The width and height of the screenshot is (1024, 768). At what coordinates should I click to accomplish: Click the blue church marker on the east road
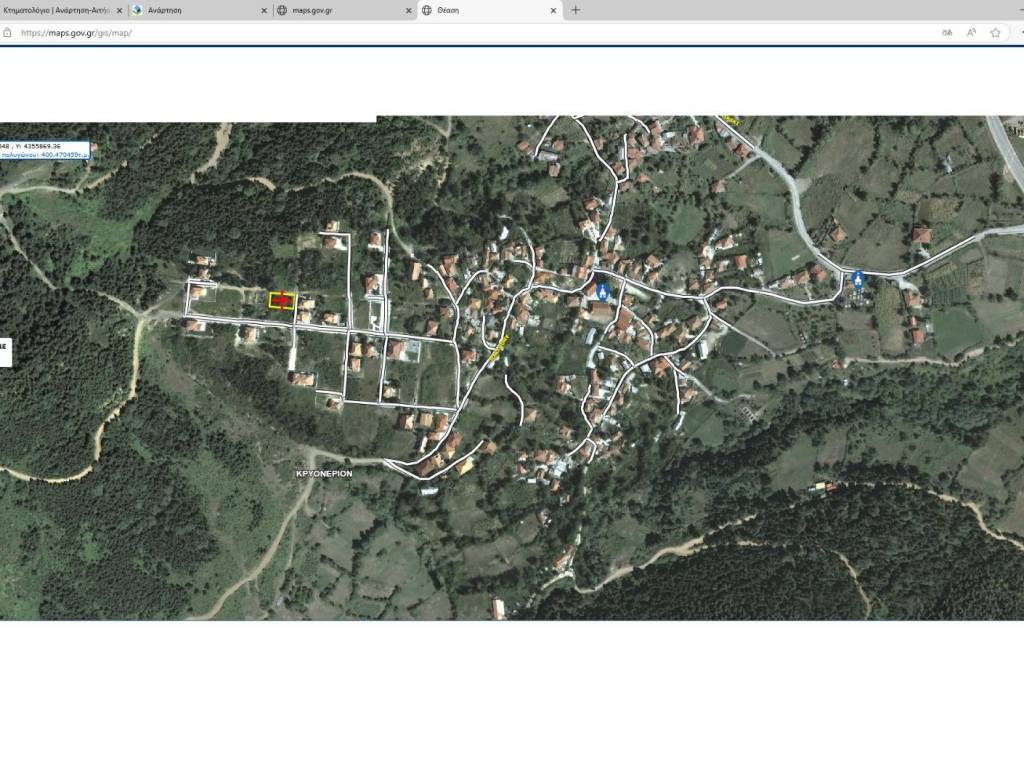[857, 278]
